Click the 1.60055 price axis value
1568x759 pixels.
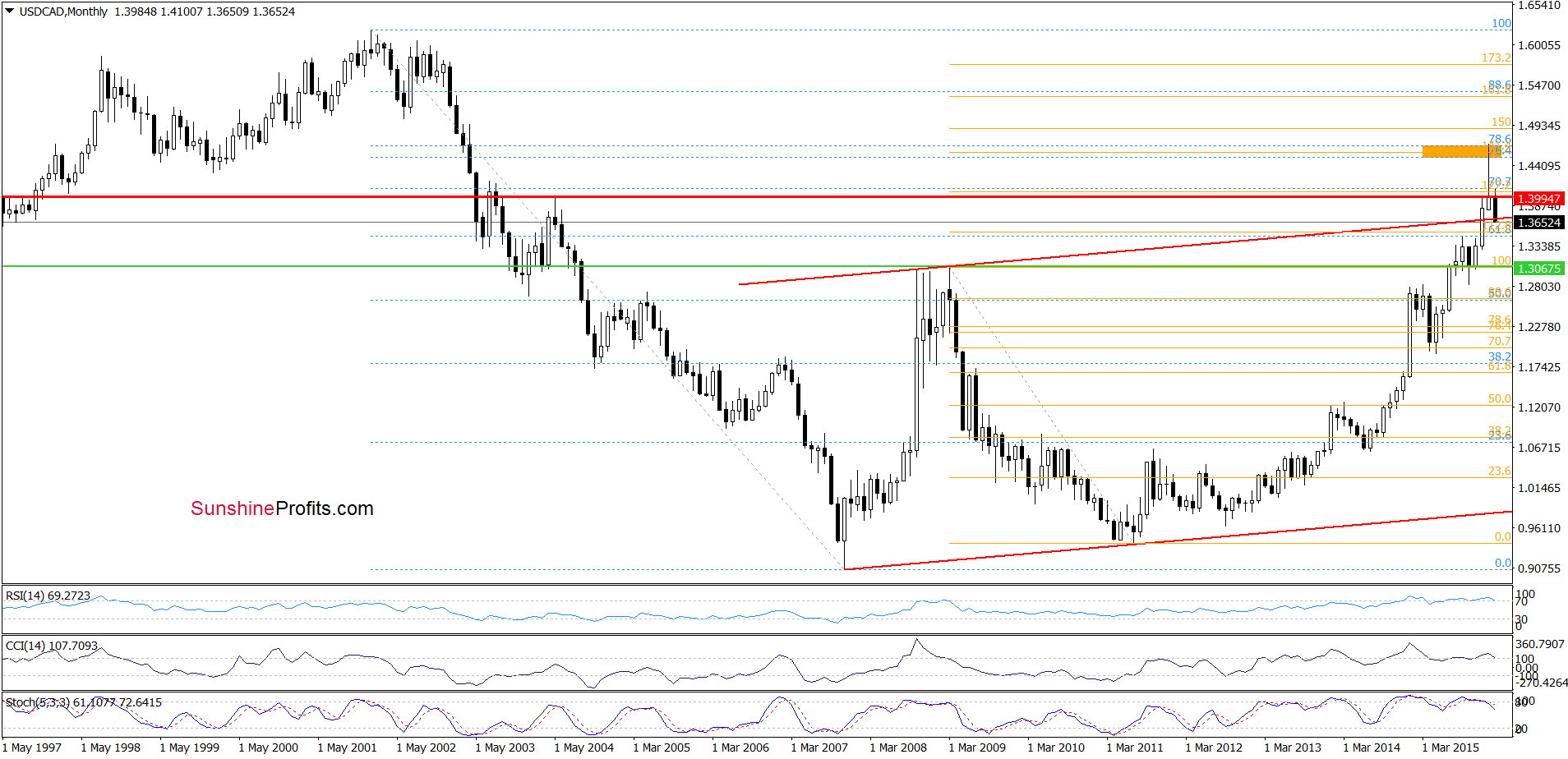pyautogui.click(x=1539, y=45)
